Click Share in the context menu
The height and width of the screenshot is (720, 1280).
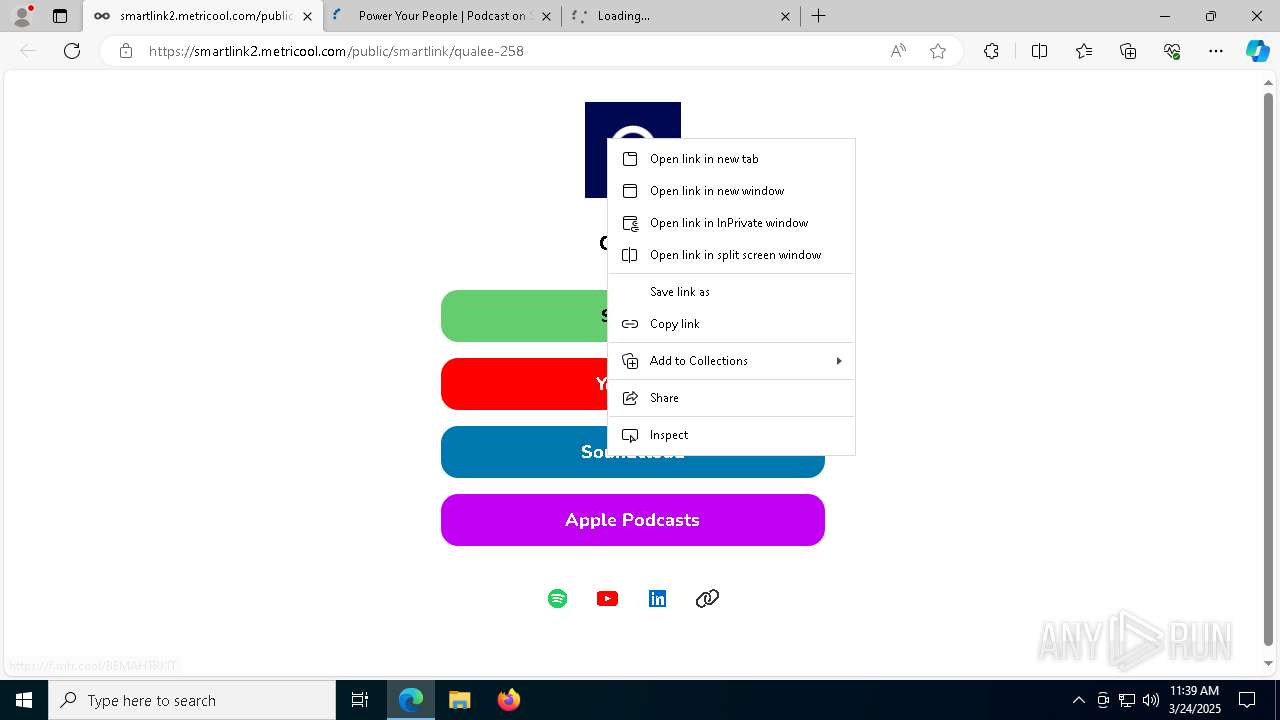[731, 398]
